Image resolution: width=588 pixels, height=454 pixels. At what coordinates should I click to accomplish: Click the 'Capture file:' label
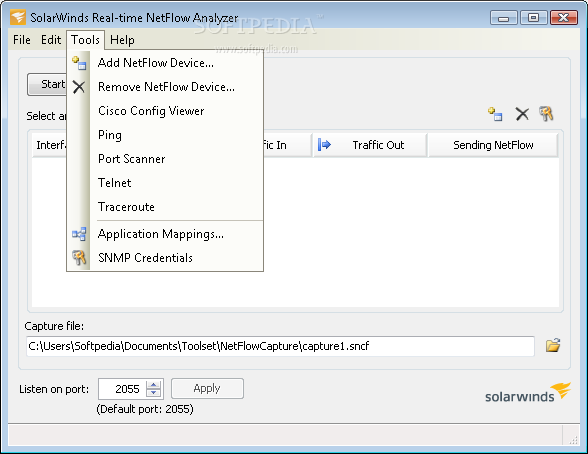point(54,326)
